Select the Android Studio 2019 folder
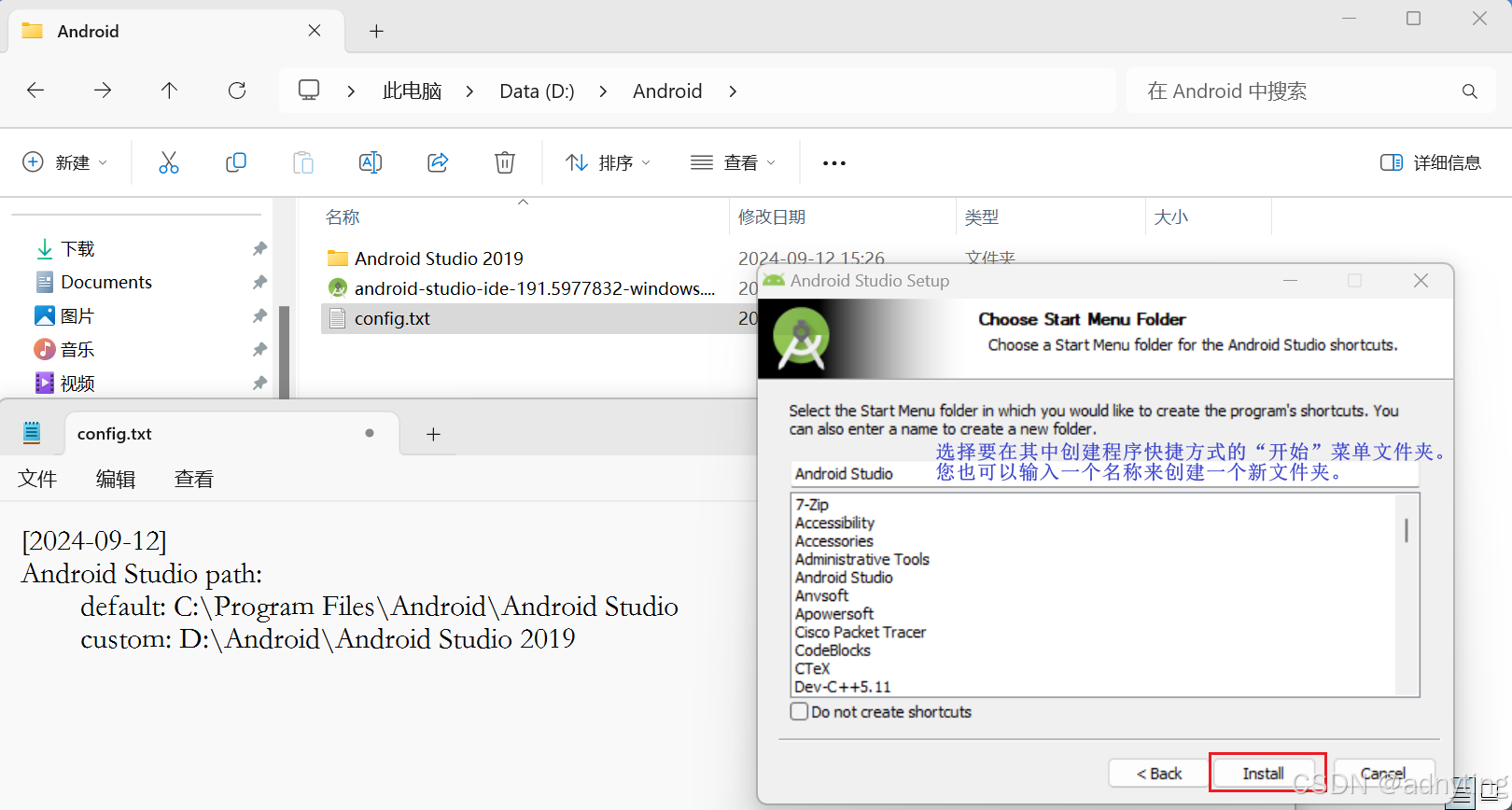 tap(439, 258)
